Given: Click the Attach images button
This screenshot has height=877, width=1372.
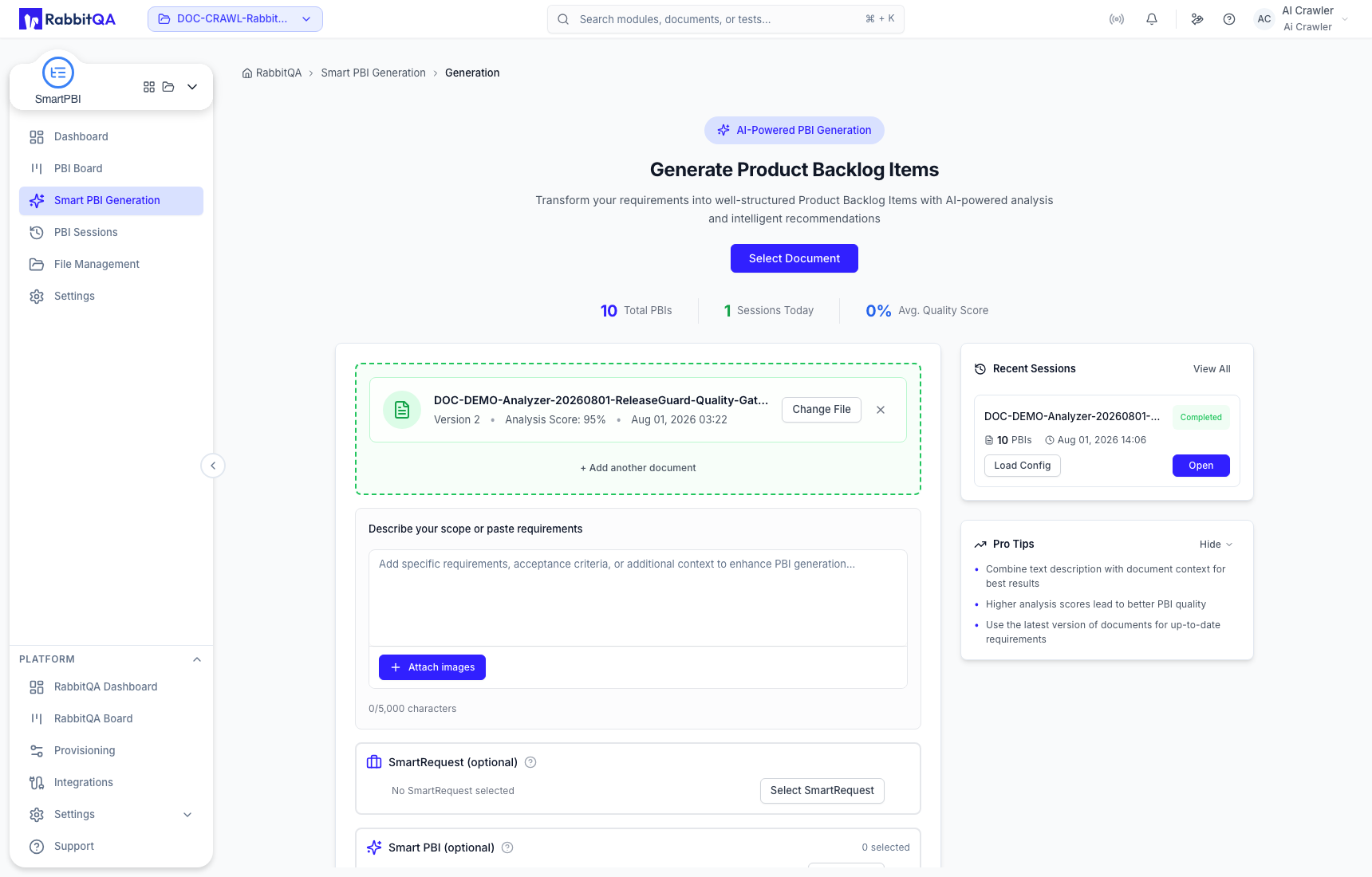Looking at the screenshot, I should (432, 667).
